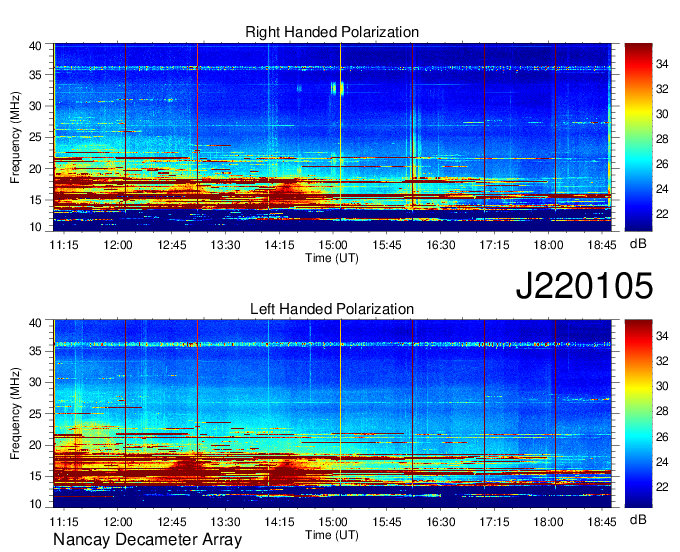This screenshot has width=680, height=552.
Task: Click "30" frequency tick on Right Handed plot
Action: 36,106
